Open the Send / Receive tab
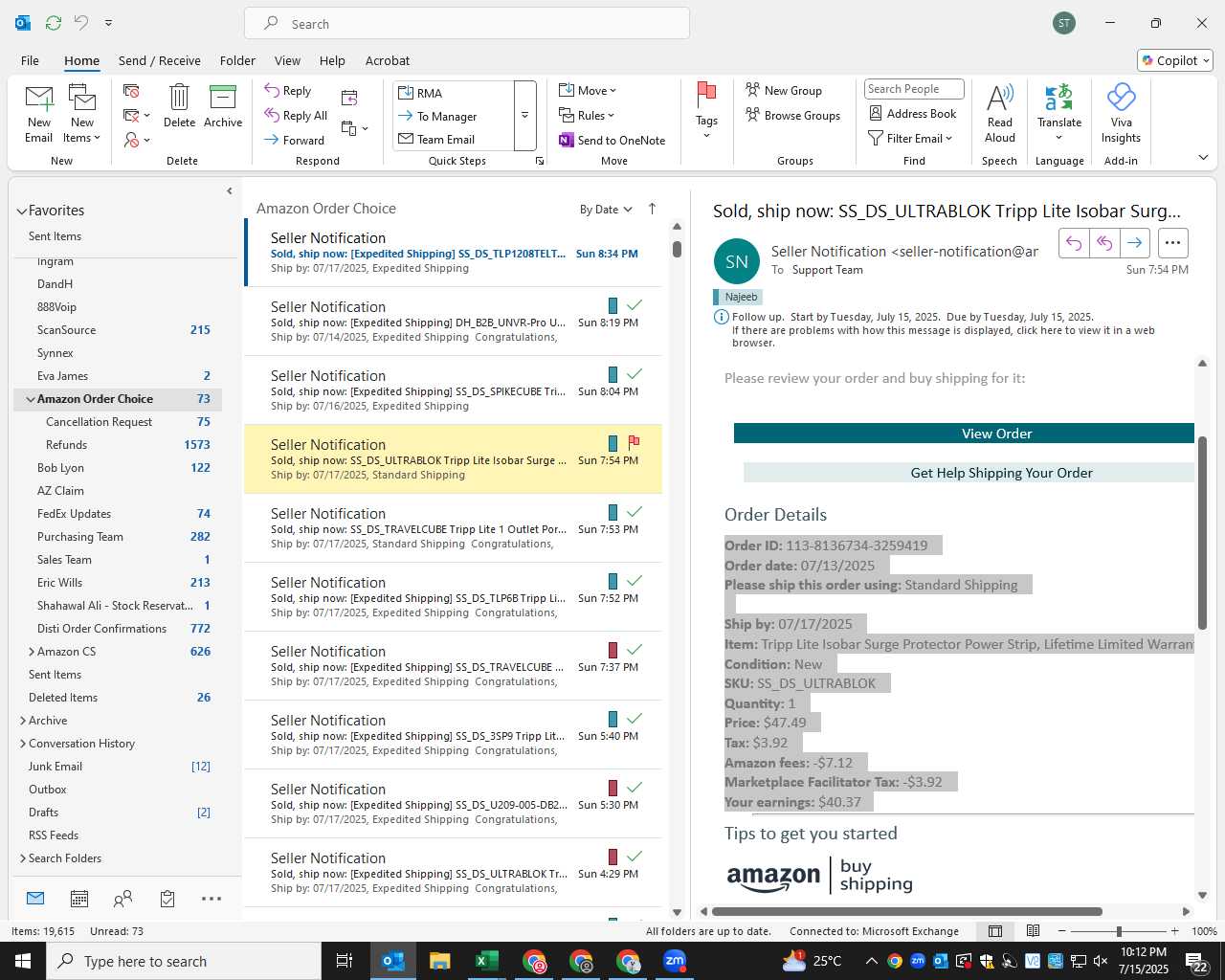Screen dimensions: 1225x980 tap(160, 60)
